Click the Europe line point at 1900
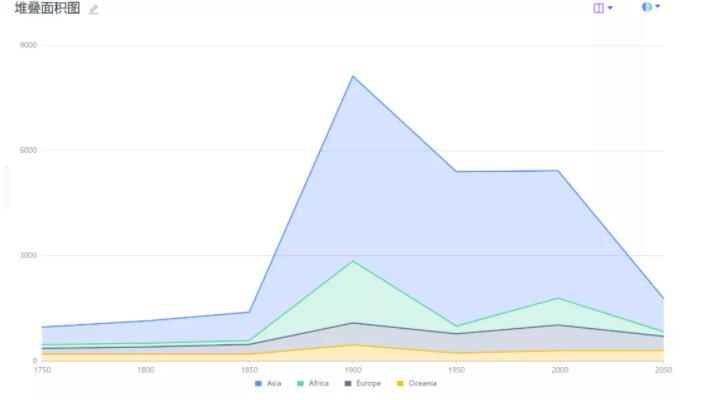 pos(353,323)
